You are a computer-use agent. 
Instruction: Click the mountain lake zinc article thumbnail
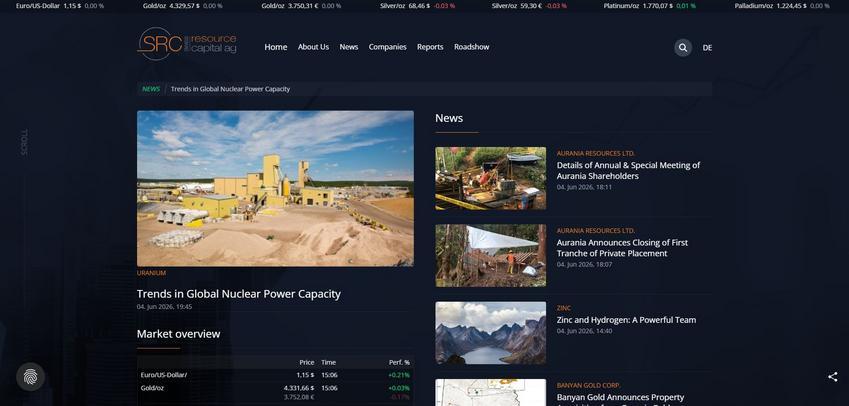point(491,333)
